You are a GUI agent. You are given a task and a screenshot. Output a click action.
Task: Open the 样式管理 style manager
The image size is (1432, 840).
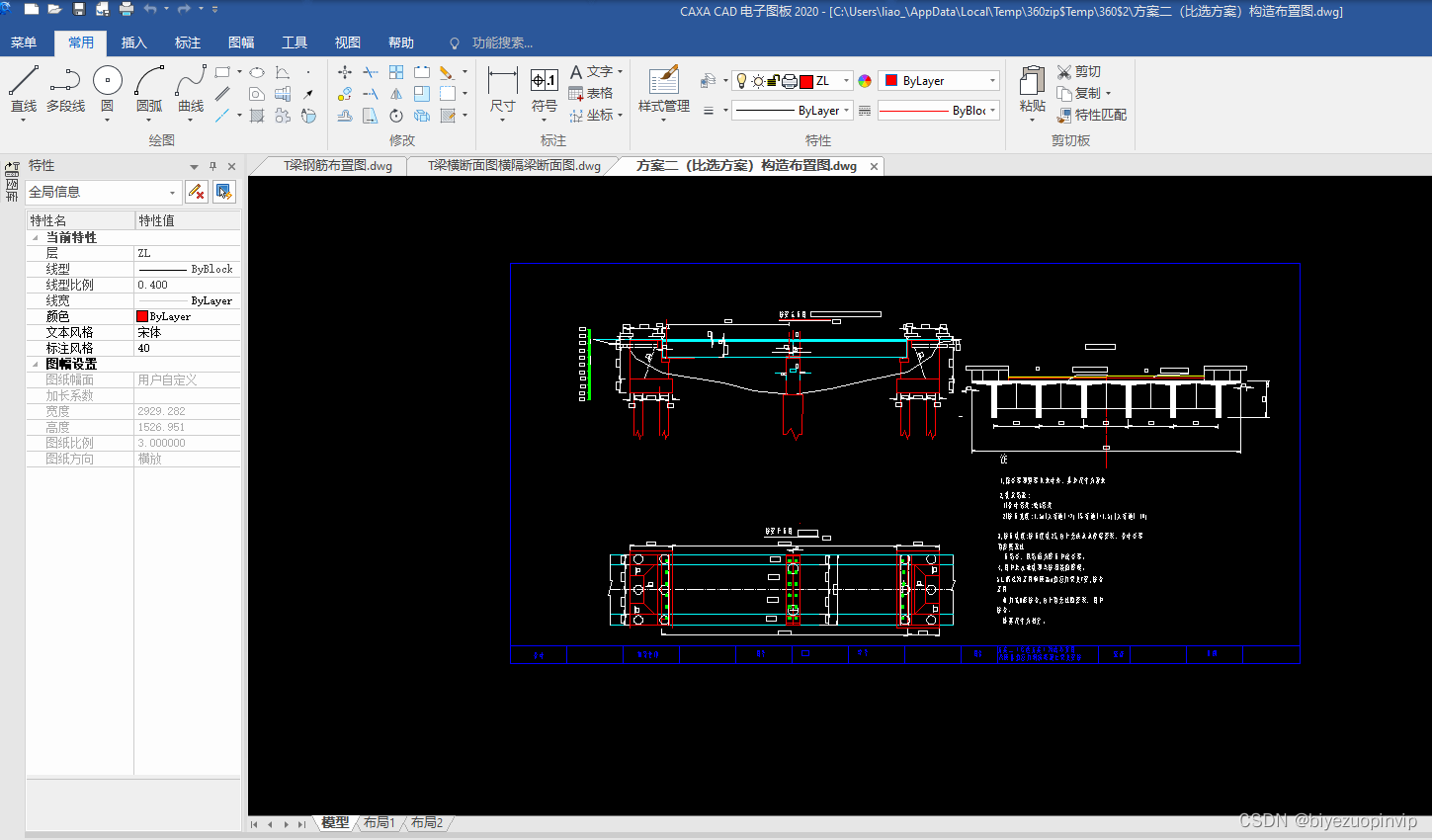coord(663,83)
